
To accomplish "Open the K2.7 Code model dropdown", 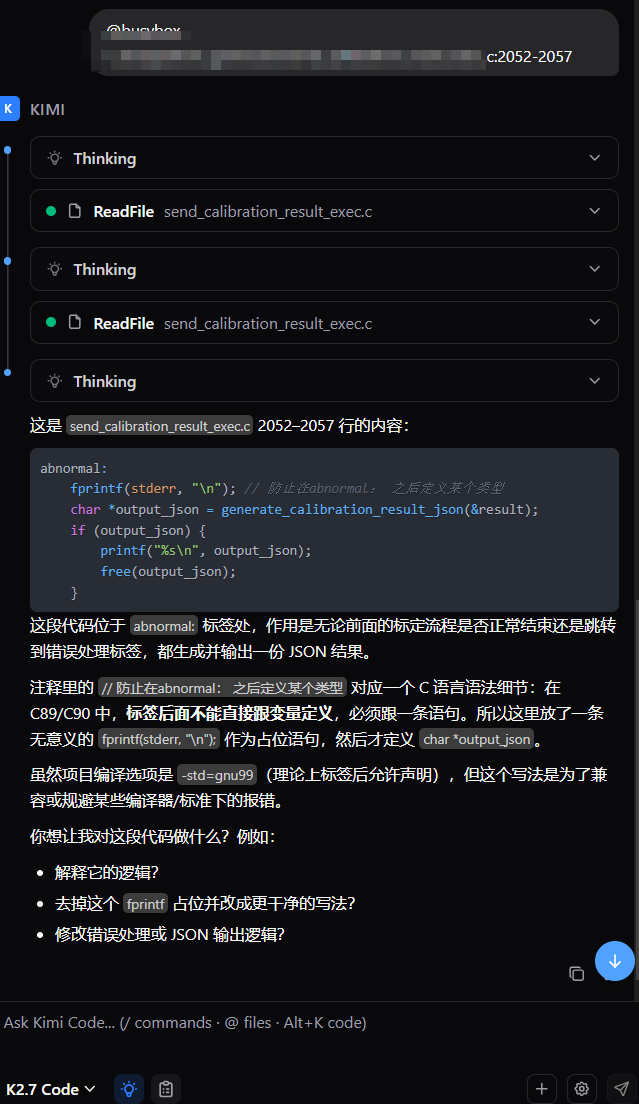I will 51,1089.
